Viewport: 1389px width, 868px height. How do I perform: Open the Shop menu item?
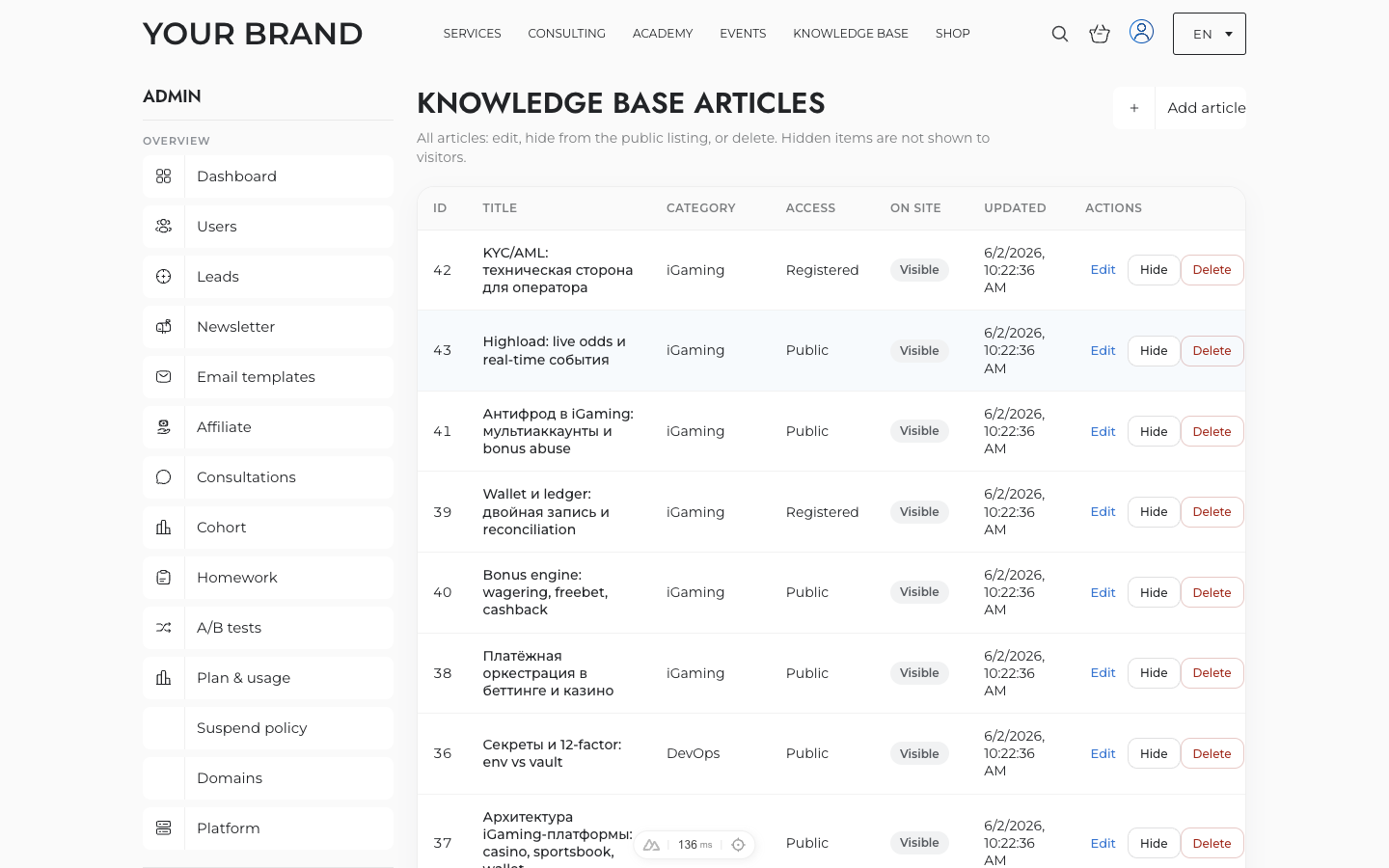click(x=953, y=34)
